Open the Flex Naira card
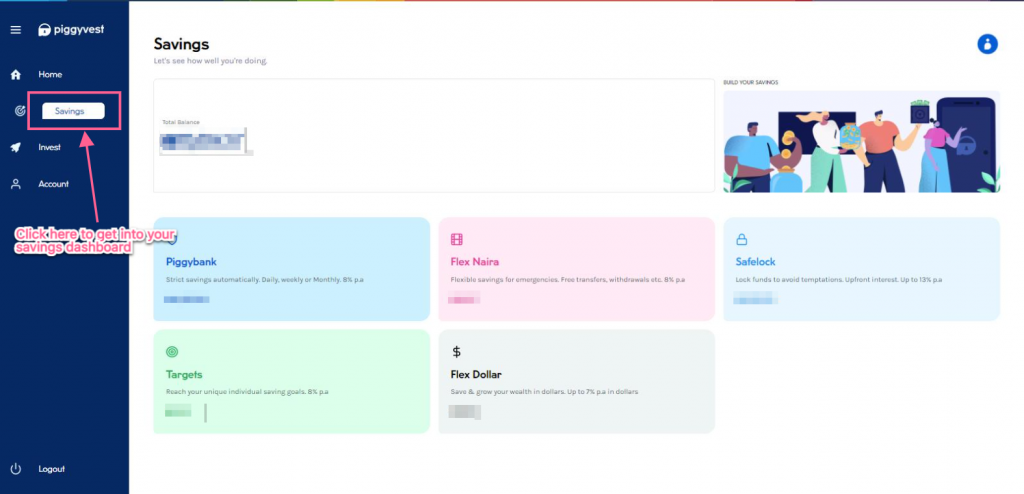The width and height of the screenshot is (1024, 494). [577, 269]
